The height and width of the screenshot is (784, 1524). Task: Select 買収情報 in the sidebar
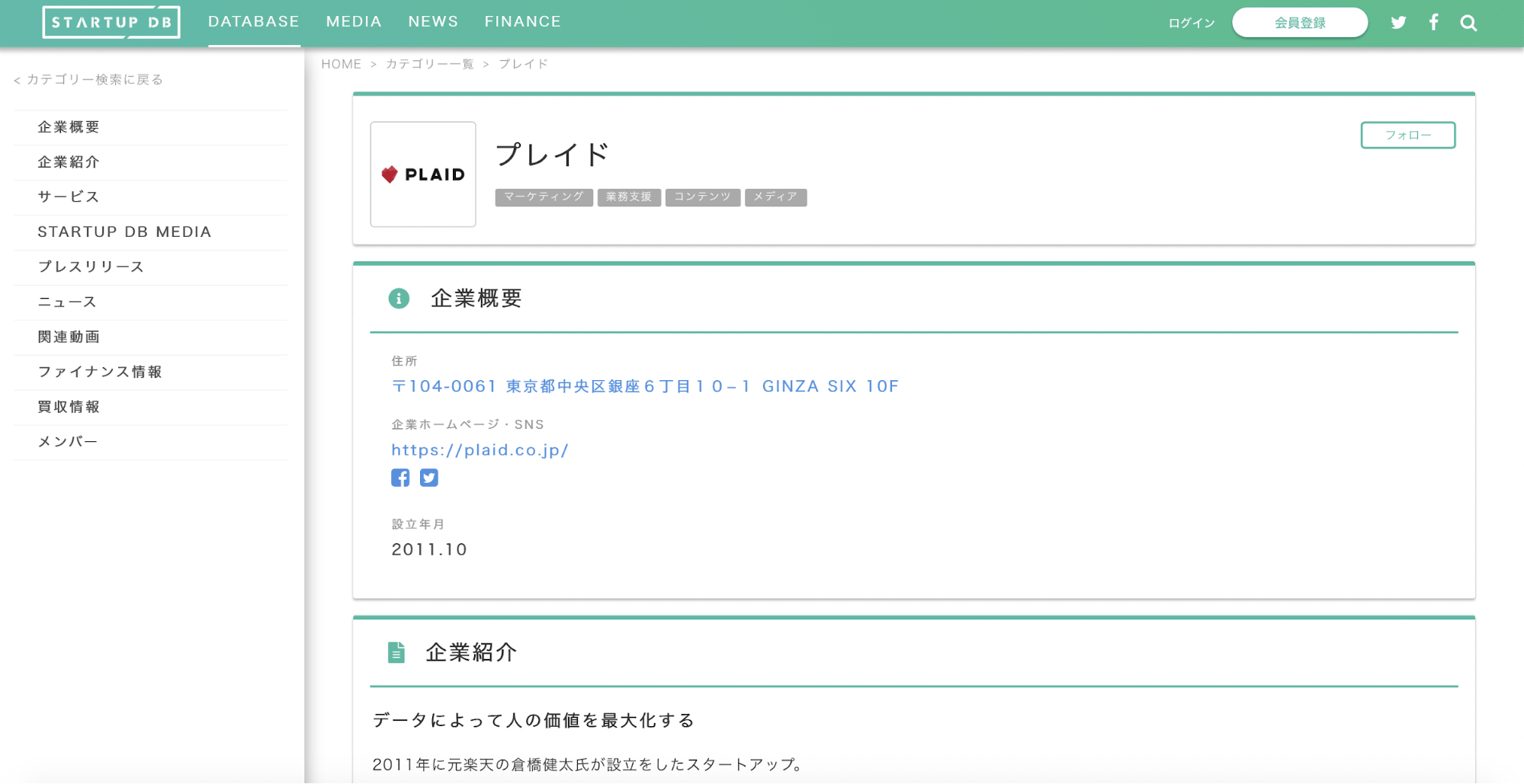pos(150,408)
